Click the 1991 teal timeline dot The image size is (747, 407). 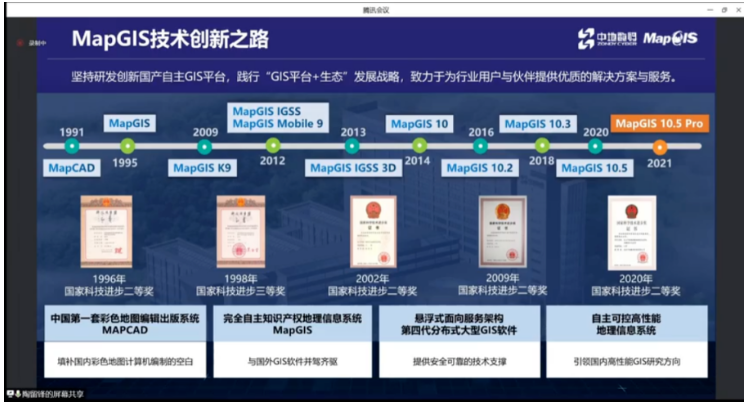click(72, 146)
